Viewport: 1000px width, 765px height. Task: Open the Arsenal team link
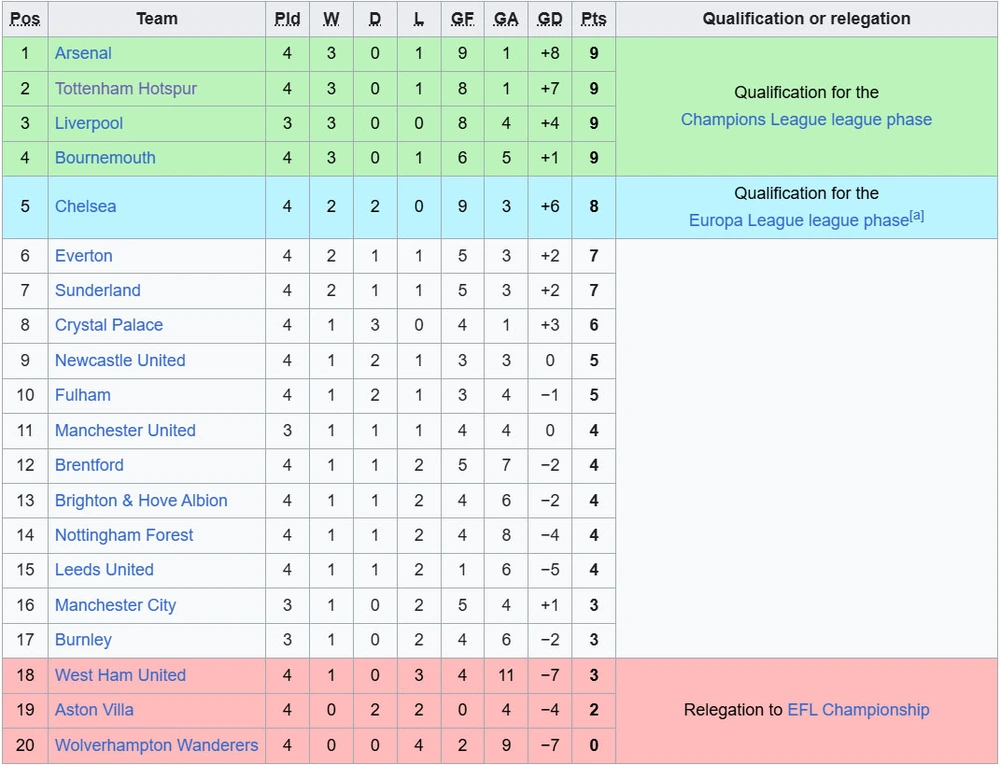83,53
